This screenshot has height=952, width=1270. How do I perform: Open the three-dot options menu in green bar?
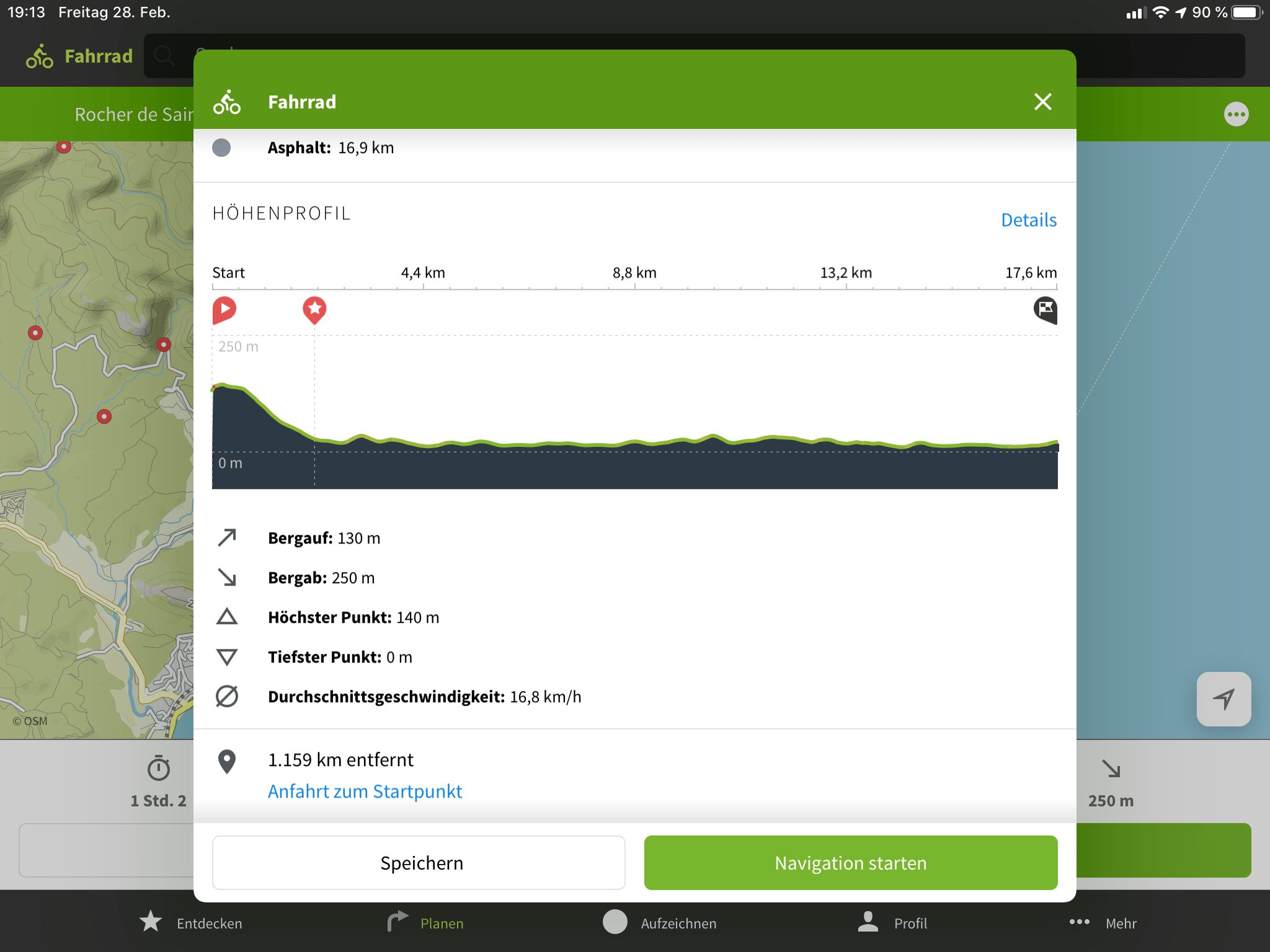[x=1236, y=114]
